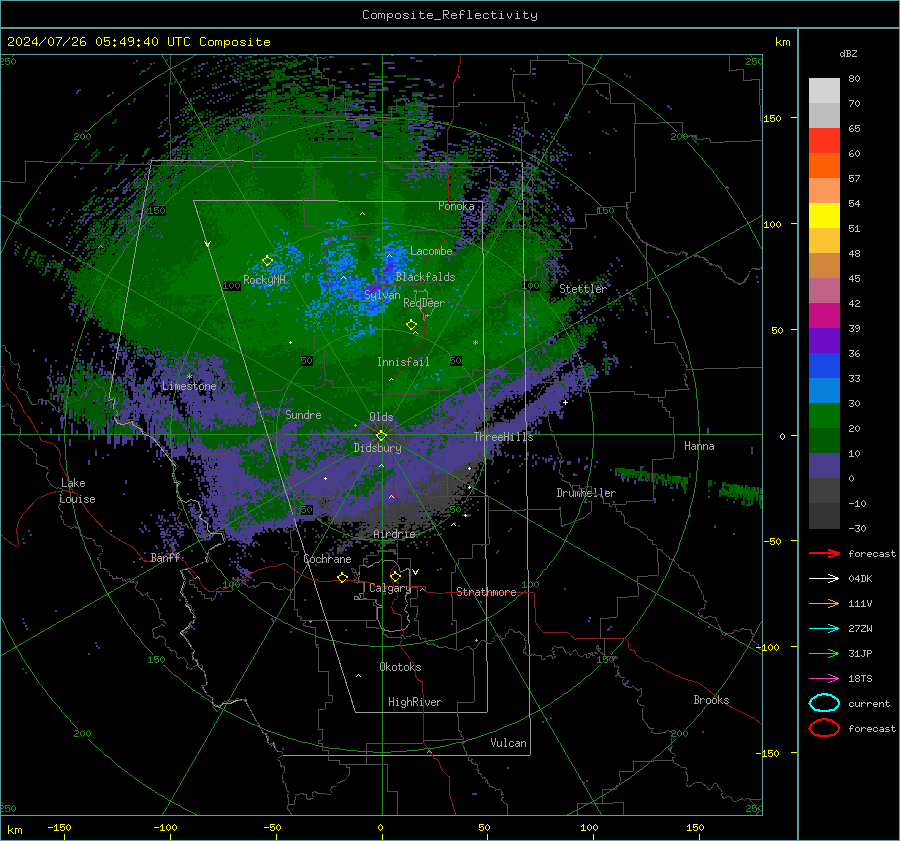Image resolution: width=900 pixels, height=841 pixels.
Task: Click the Brooks label
Action: point(711,700)
